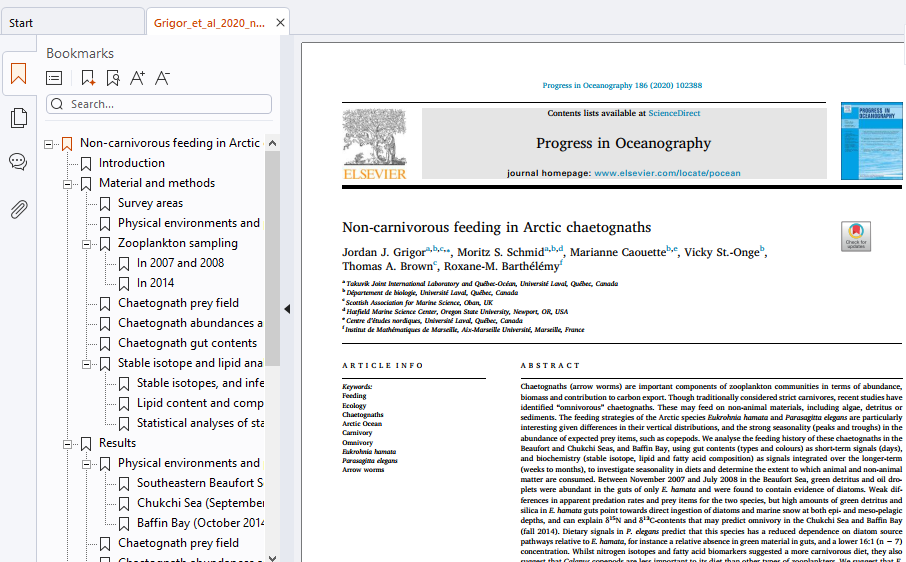
Task: Increase bookmark text size (A+)
Action: pyautogui.click(x=137, y=78)
